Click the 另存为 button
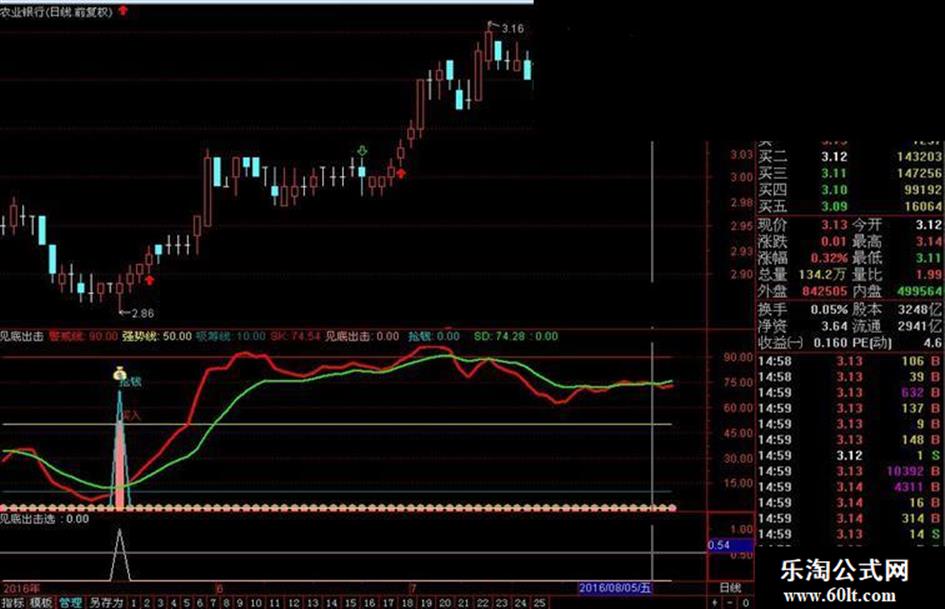The width and height of the screenshot is (945, 609). tap(106, 602)
